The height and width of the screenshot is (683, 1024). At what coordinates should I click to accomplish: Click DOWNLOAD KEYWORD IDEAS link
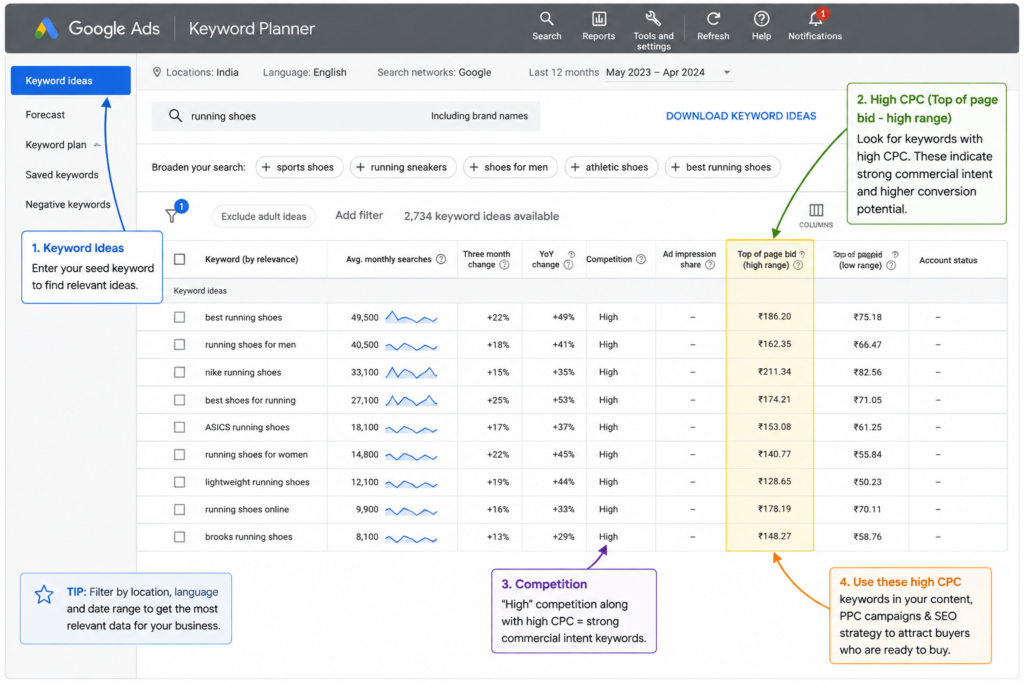point(741,116)
